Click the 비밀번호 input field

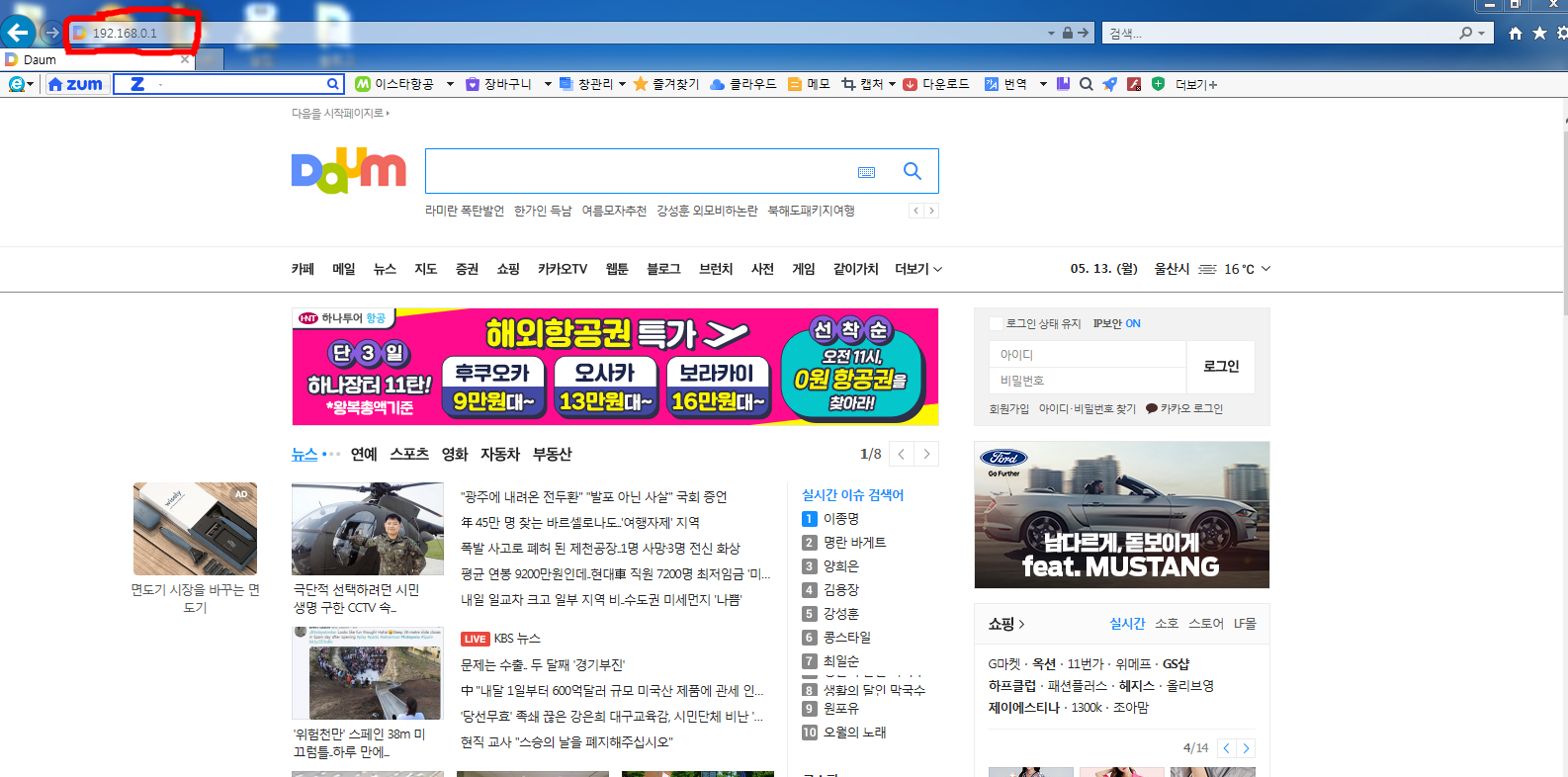[x=1088, y=380]
